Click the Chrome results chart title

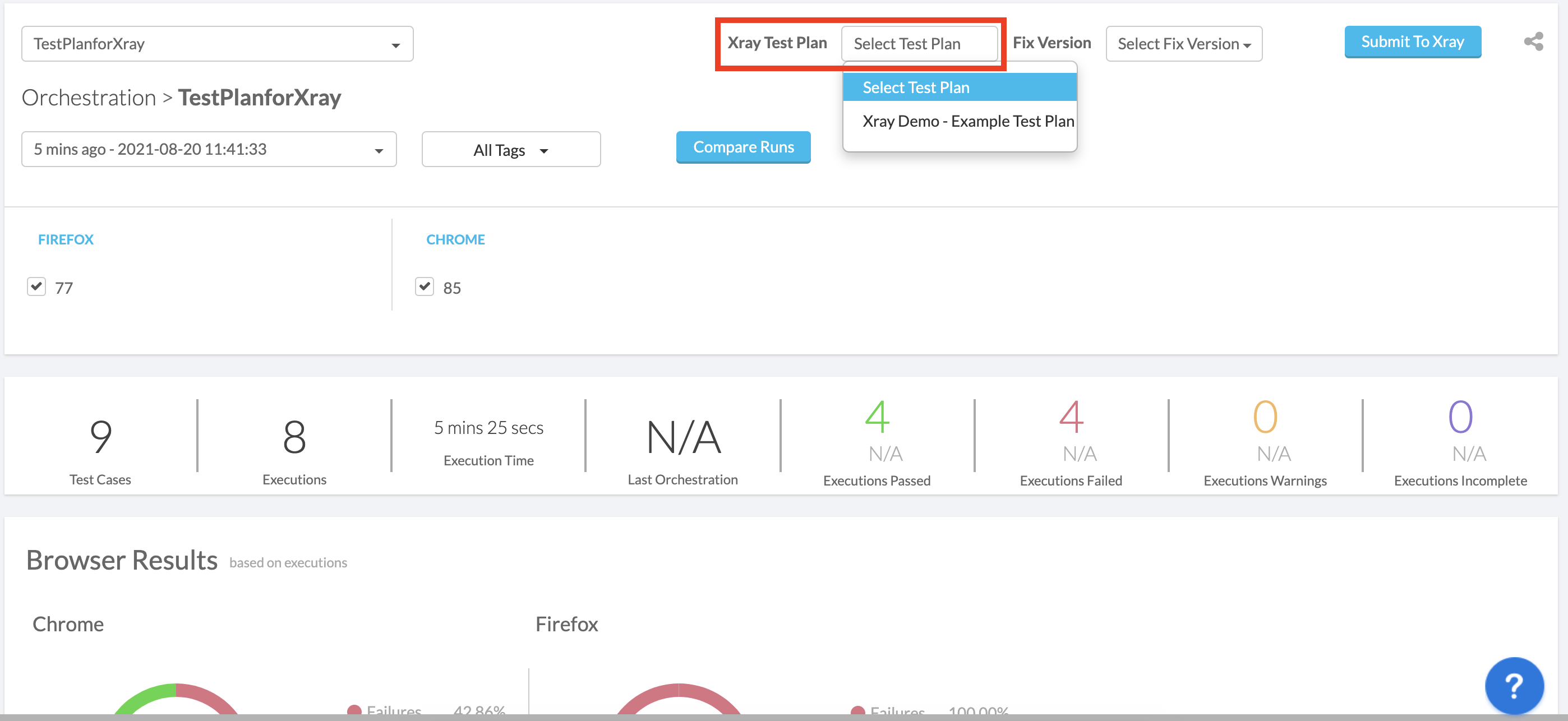68,624
